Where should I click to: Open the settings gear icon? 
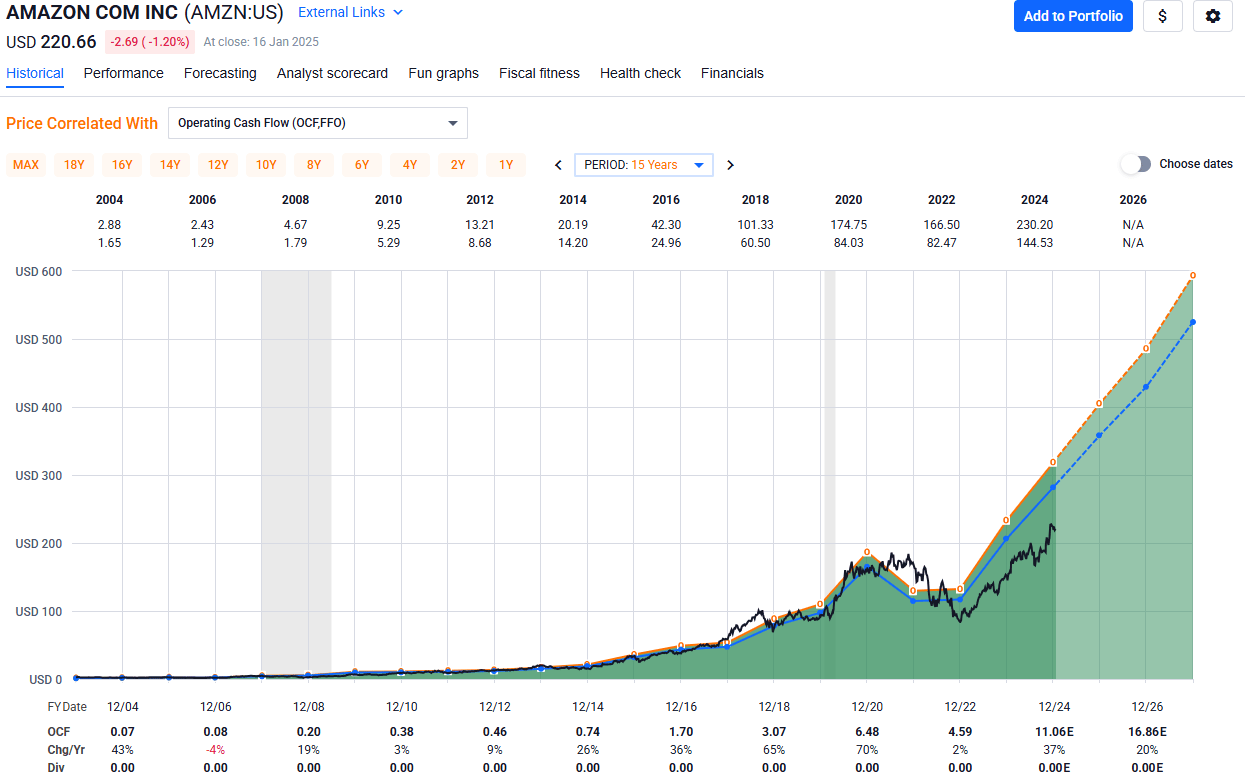pos(1212,16)
